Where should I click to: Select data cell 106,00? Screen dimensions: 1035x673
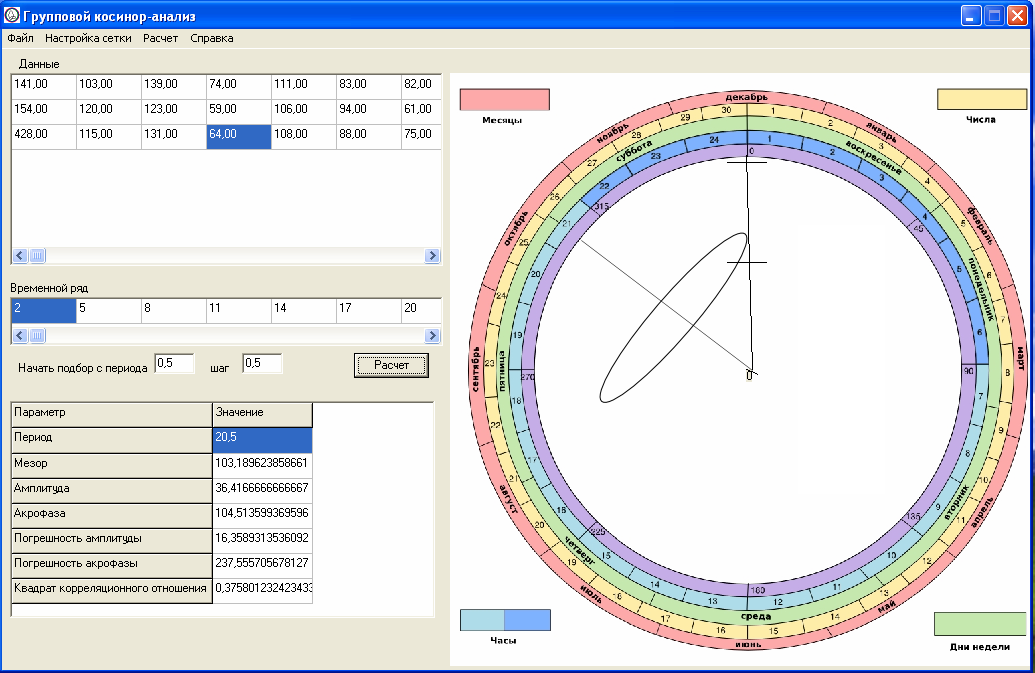click(304, 112)
